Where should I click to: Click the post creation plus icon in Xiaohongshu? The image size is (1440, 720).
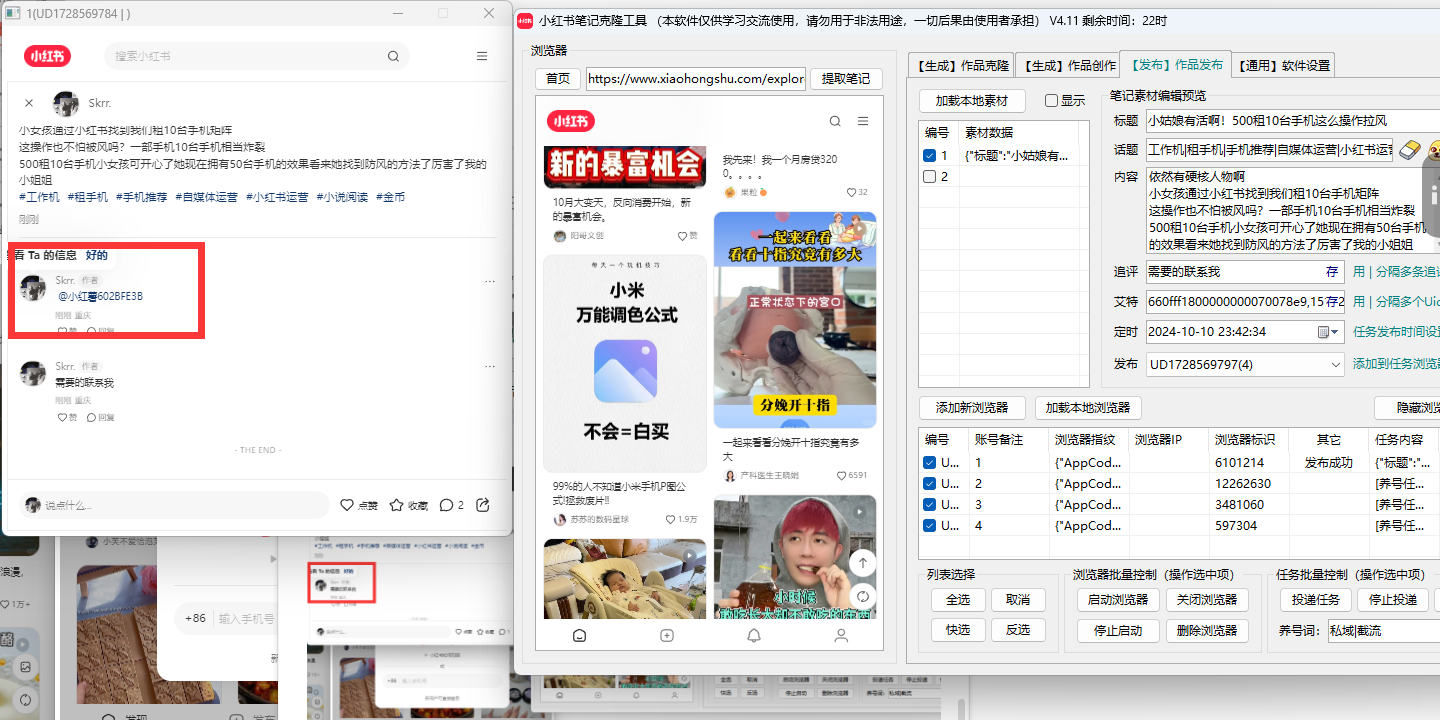666,634
